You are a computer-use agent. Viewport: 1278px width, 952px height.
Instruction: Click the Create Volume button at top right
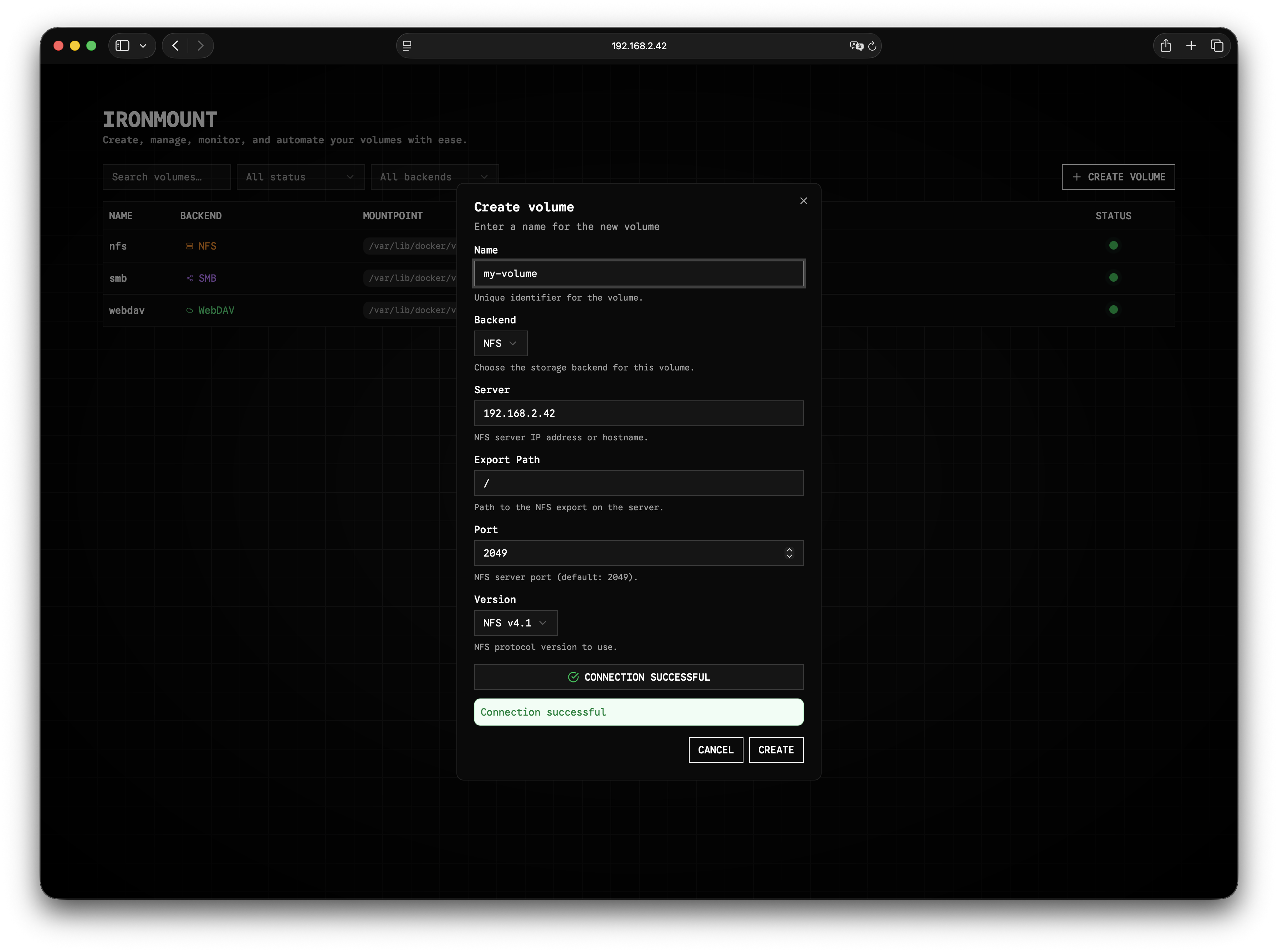[1118, 177]
